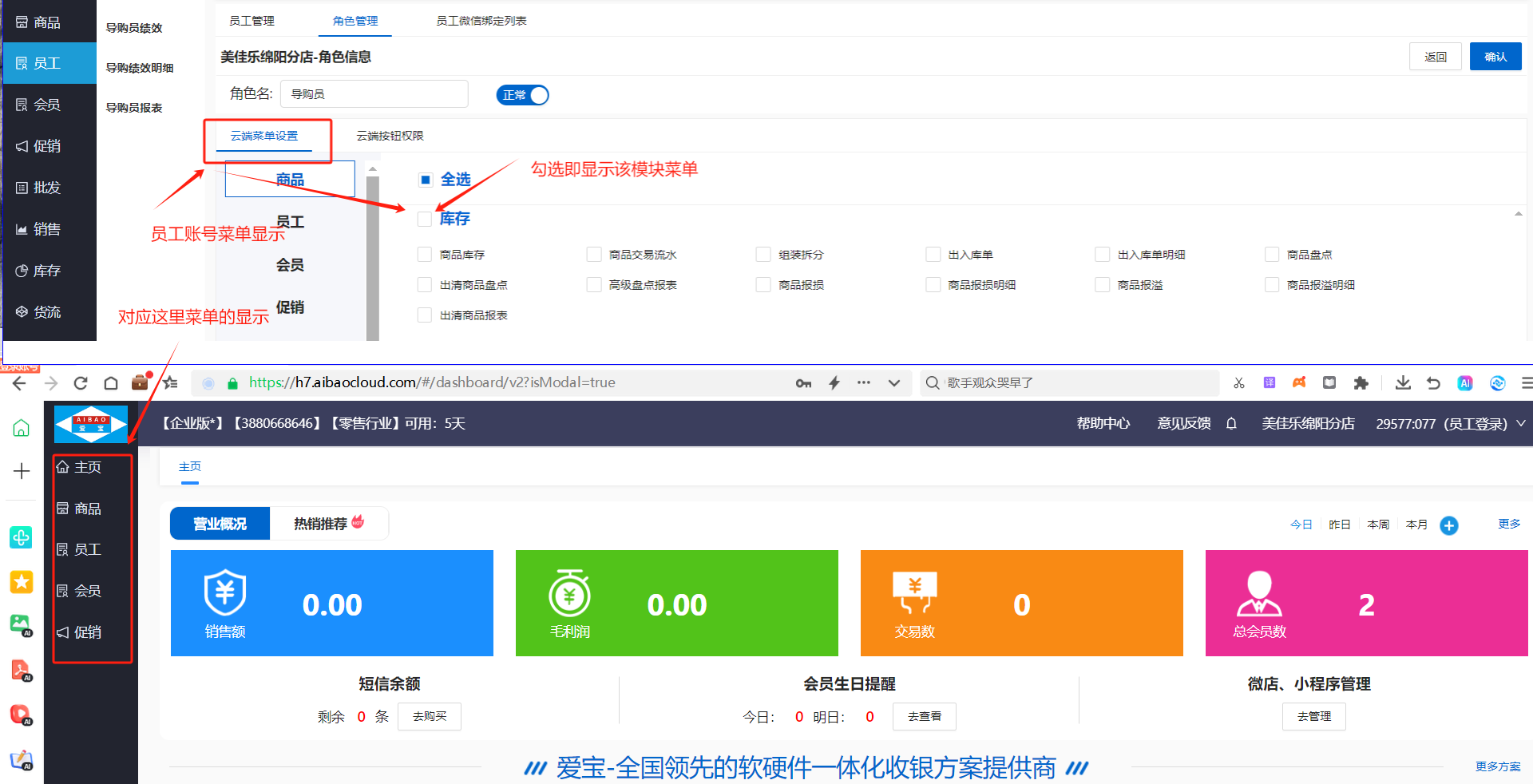Click the extensions puzzle icon
This screenshot has height=784, width=1533.
1361,383
